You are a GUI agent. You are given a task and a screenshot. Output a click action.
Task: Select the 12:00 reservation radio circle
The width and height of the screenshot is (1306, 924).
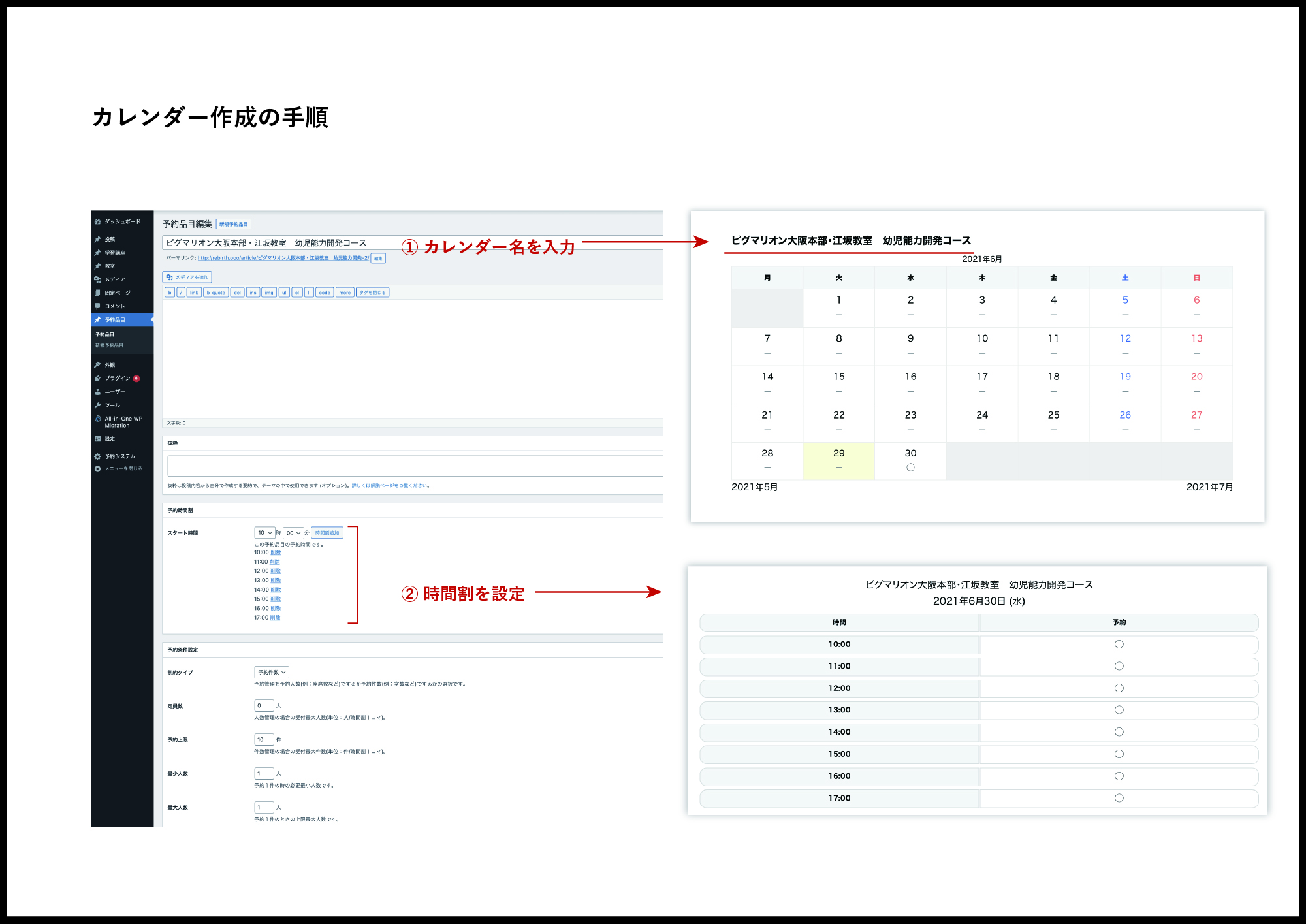[x=1119, y=688]
